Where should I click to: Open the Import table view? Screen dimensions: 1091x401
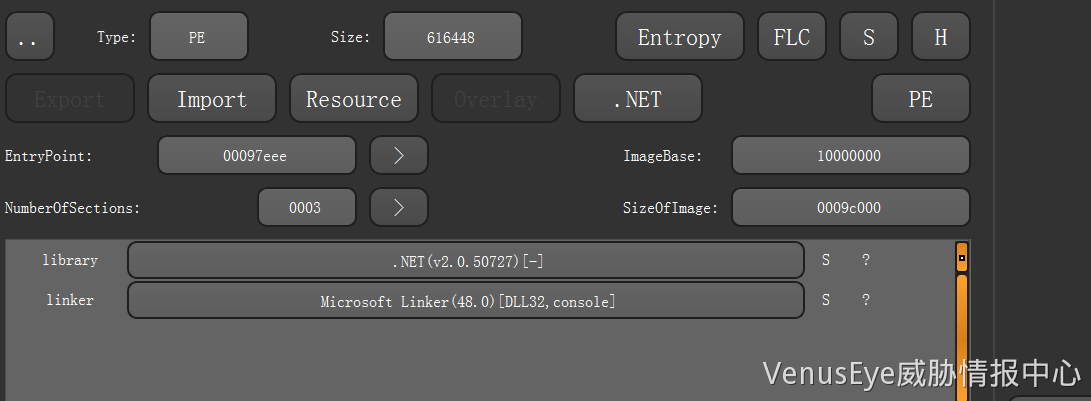(x=211, y=99)
